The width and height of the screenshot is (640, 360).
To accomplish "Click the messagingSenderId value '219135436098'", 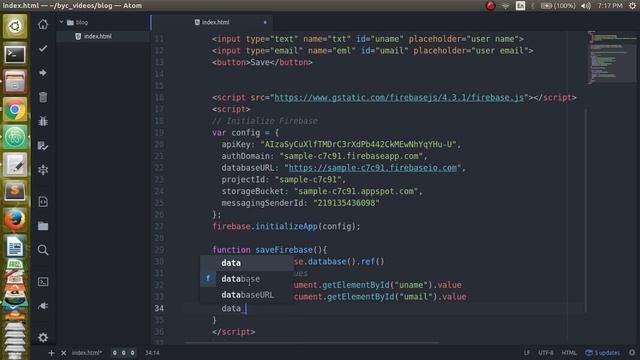I will [x=346, y=203].
